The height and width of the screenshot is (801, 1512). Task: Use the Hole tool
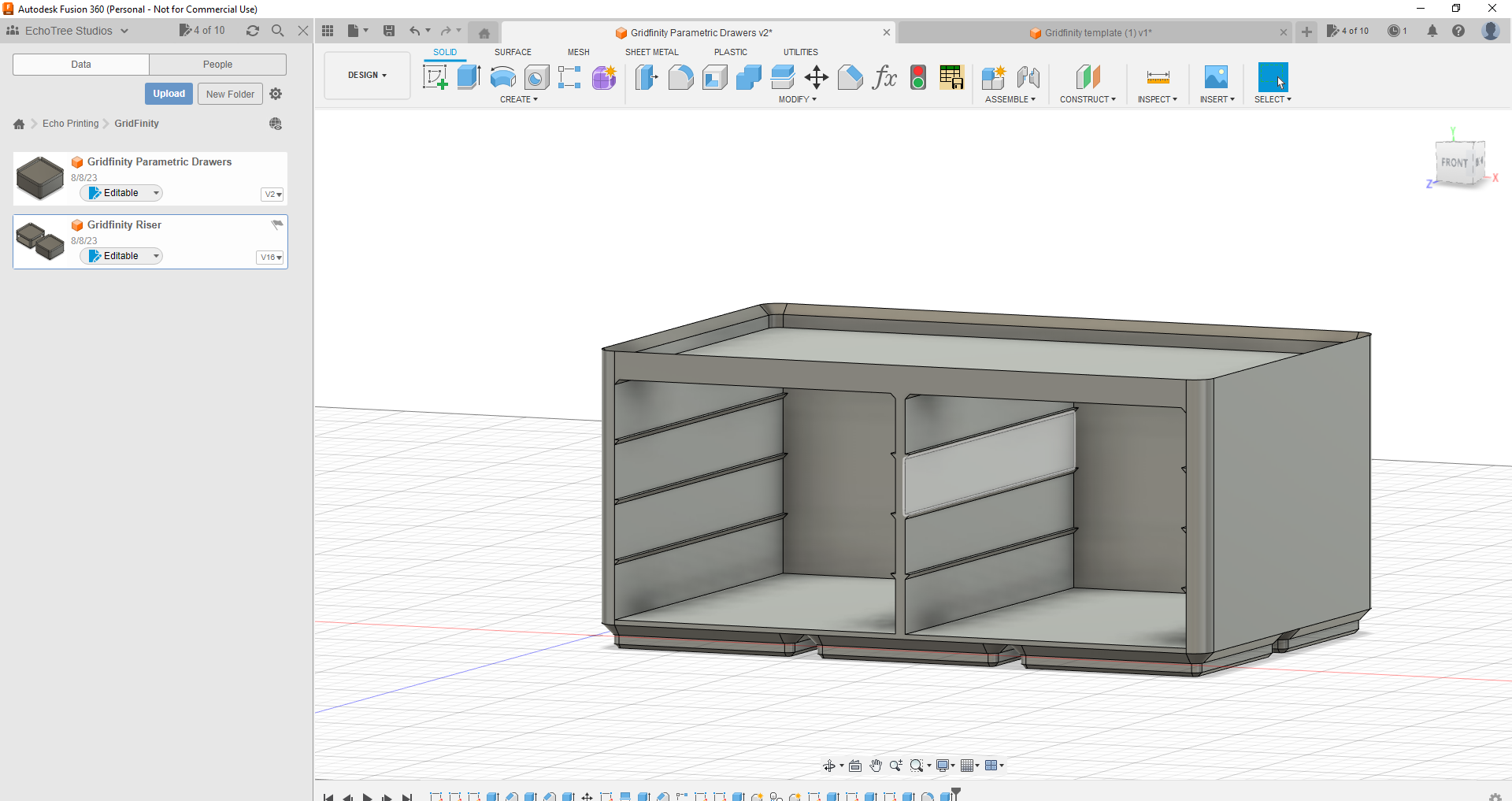(536, 77)
